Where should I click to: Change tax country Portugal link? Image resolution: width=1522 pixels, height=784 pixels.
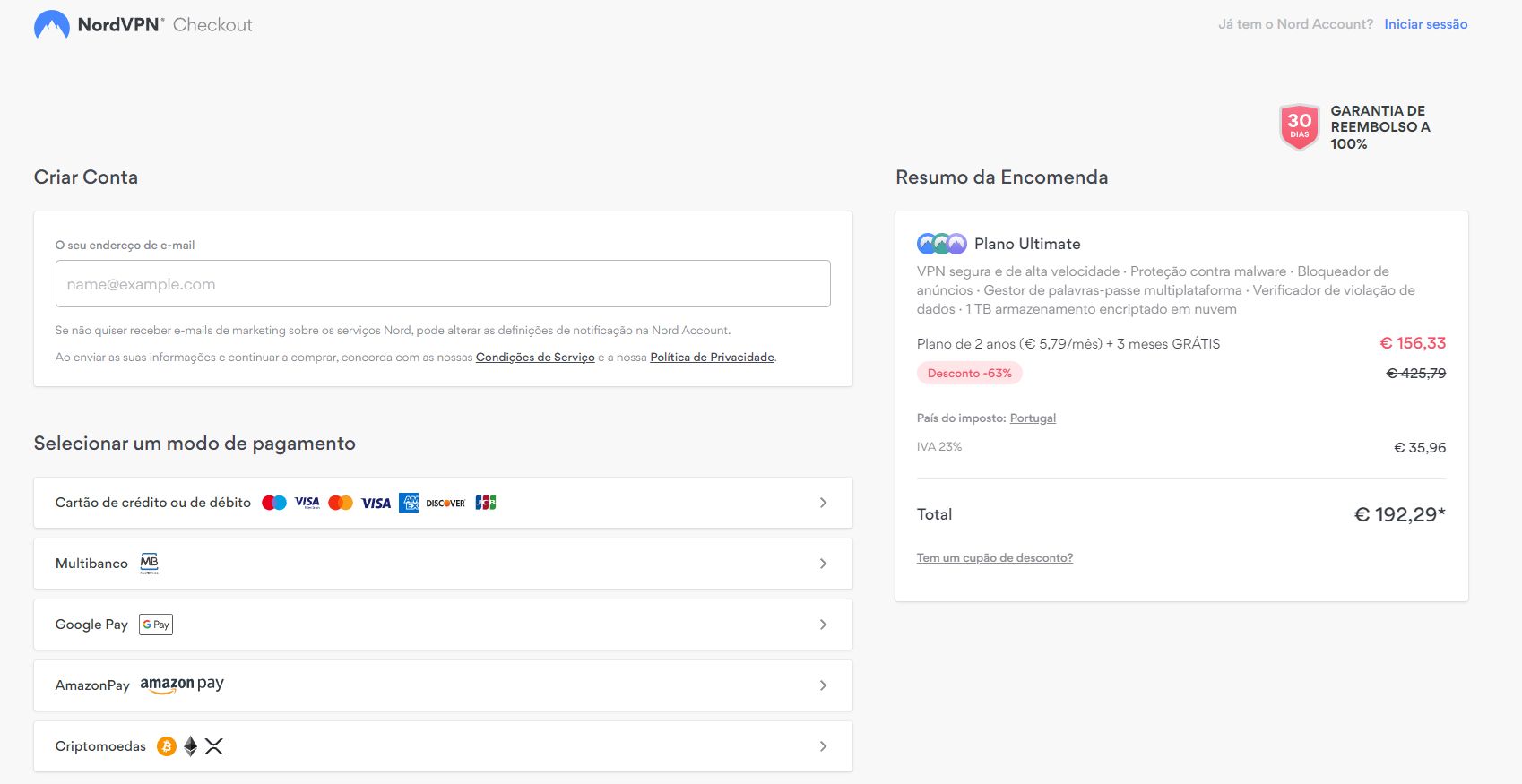[1033, 418]
